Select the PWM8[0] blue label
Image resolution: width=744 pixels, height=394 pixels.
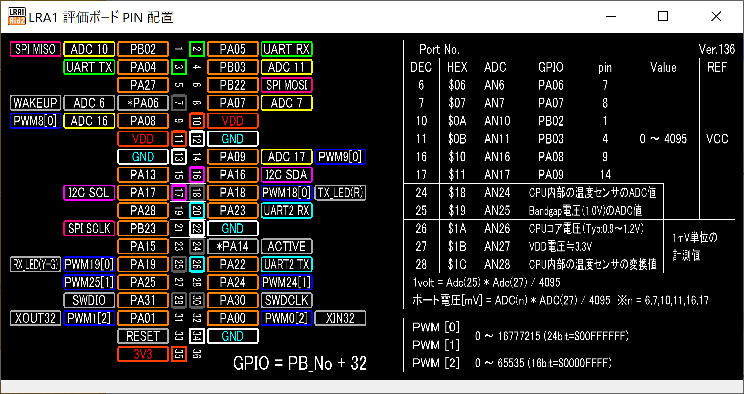pos(36,121)
